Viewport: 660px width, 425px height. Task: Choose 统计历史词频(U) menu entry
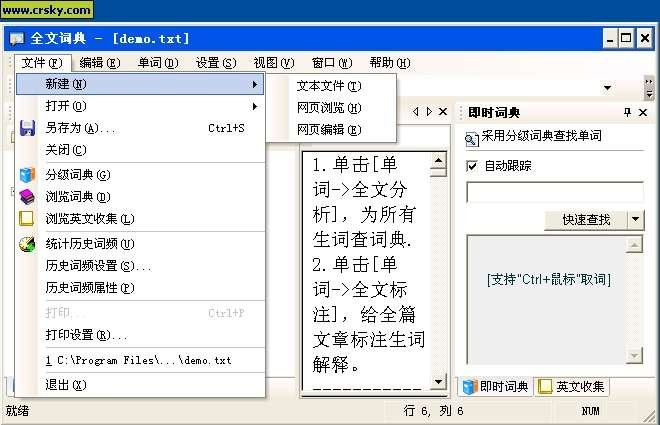coord(140,244)
